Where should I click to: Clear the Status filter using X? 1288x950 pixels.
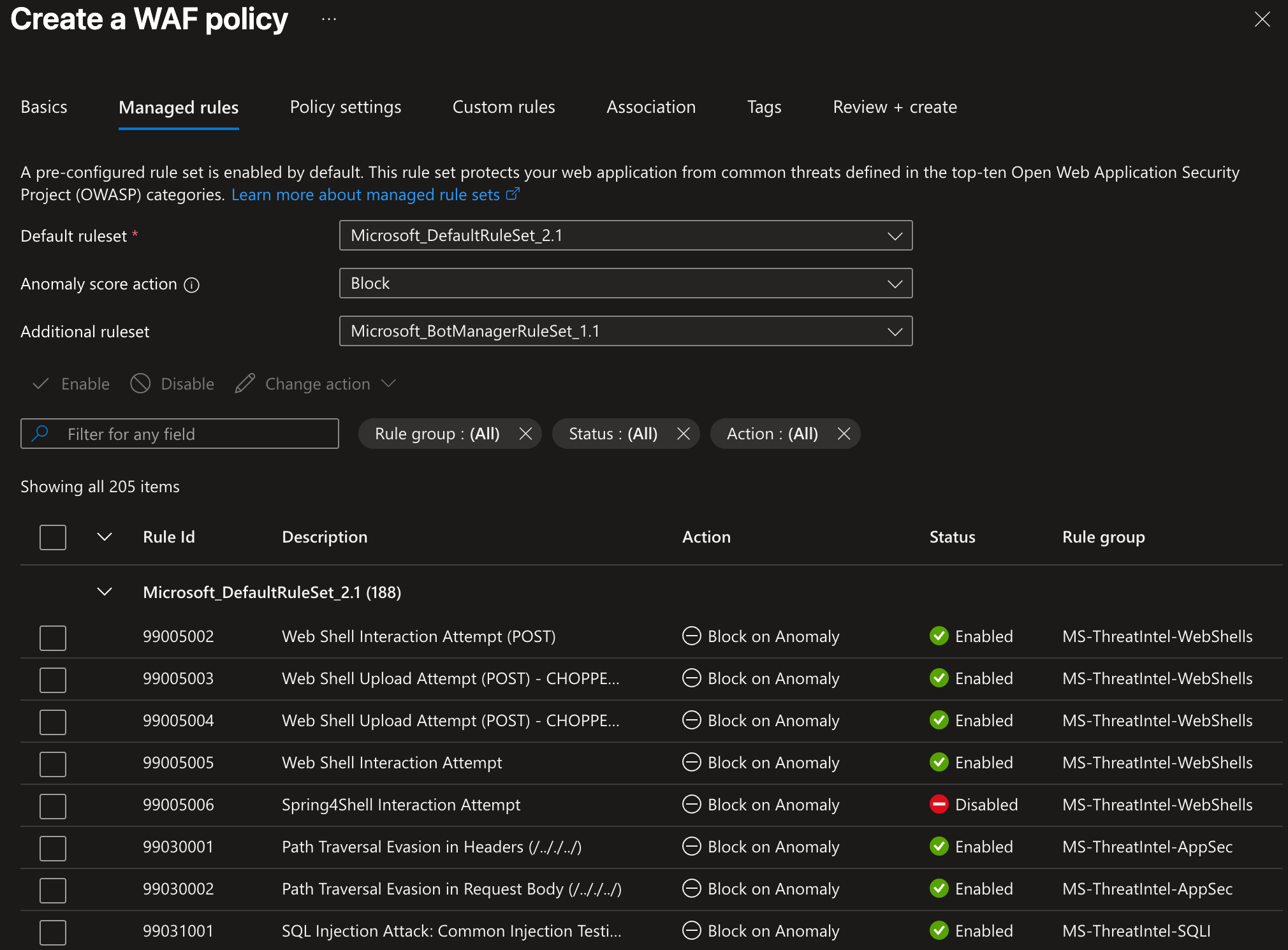pyautogui.click(x=683, y=434)
